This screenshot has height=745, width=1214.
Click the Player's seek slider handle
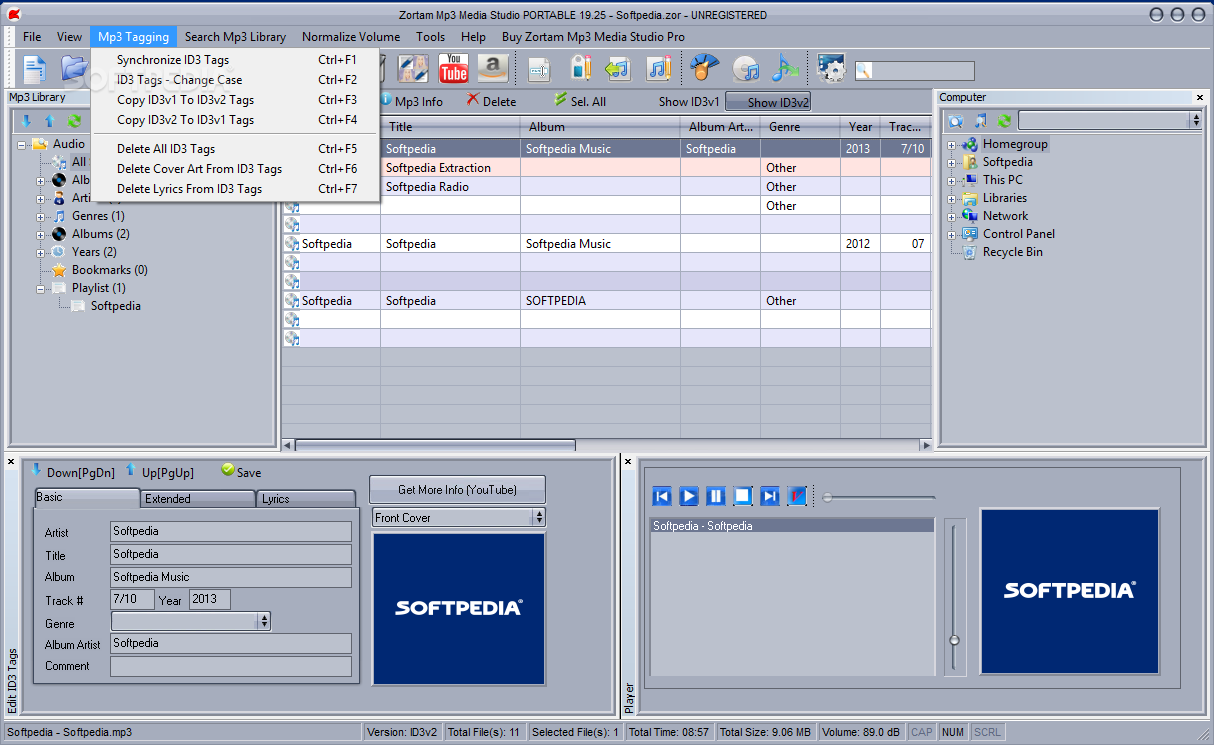pyautogui.click(x=828, y=497)
